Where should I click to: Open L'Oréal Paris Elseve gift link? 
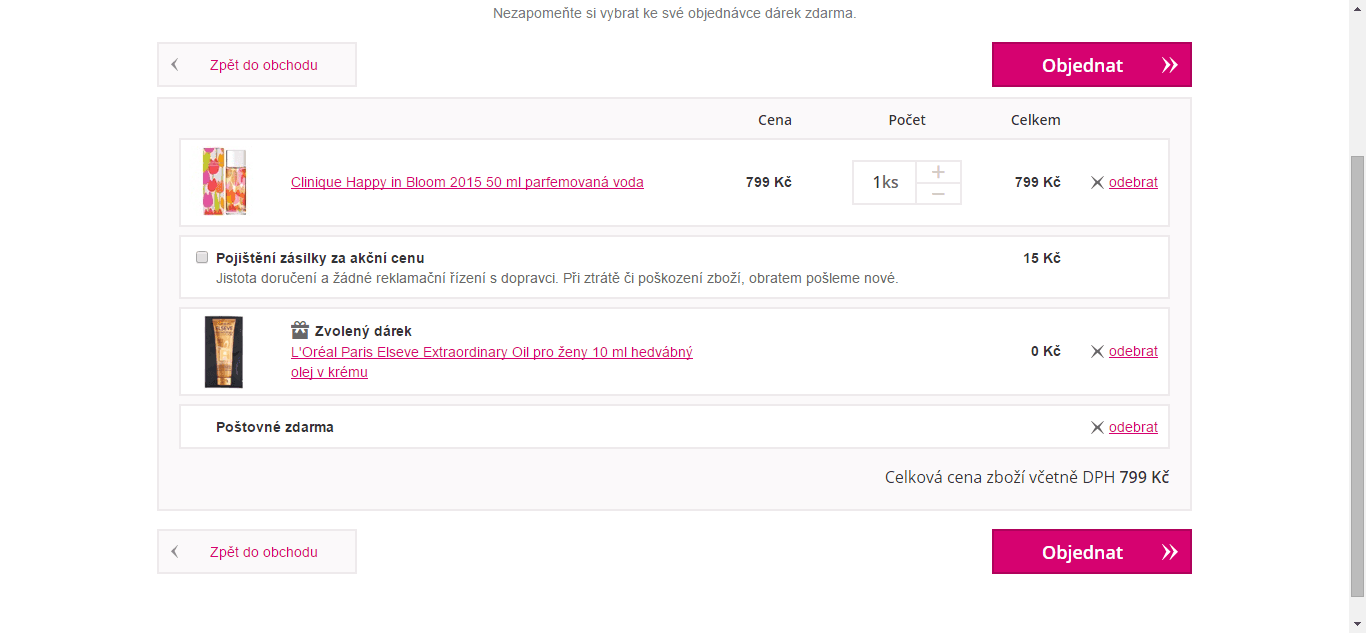(x=492, y=362)
